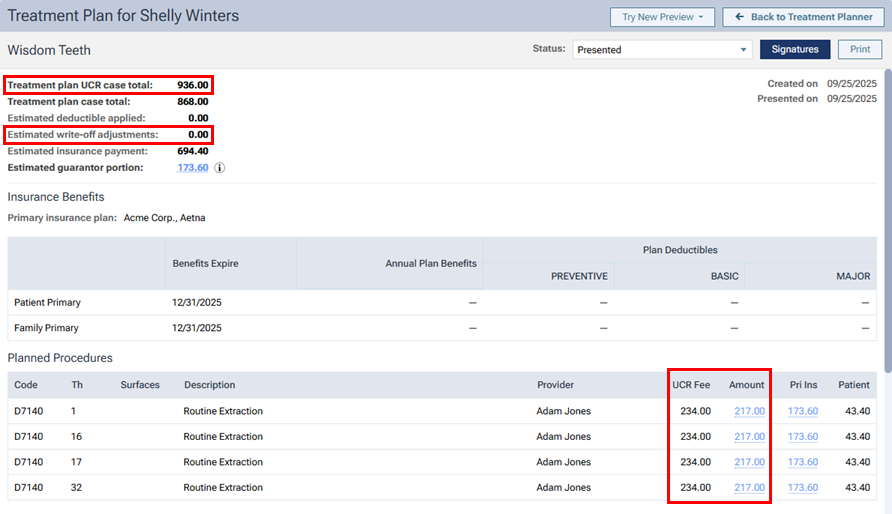Open the estimated guarantor portion 173.60 link
Screen dimensions: 892x514
pyautogui.click(x=192, y=168)
